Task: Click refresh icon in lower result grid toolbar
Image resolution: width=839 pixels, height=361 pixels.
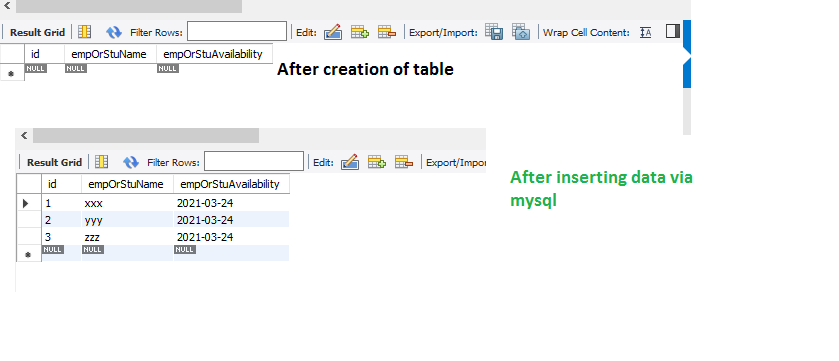Action: coord(131,162)
